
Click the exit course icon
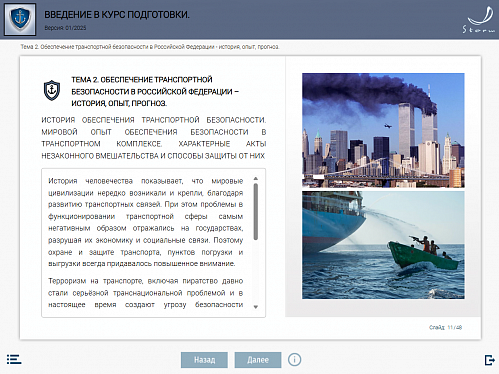(x=489, y=360)
